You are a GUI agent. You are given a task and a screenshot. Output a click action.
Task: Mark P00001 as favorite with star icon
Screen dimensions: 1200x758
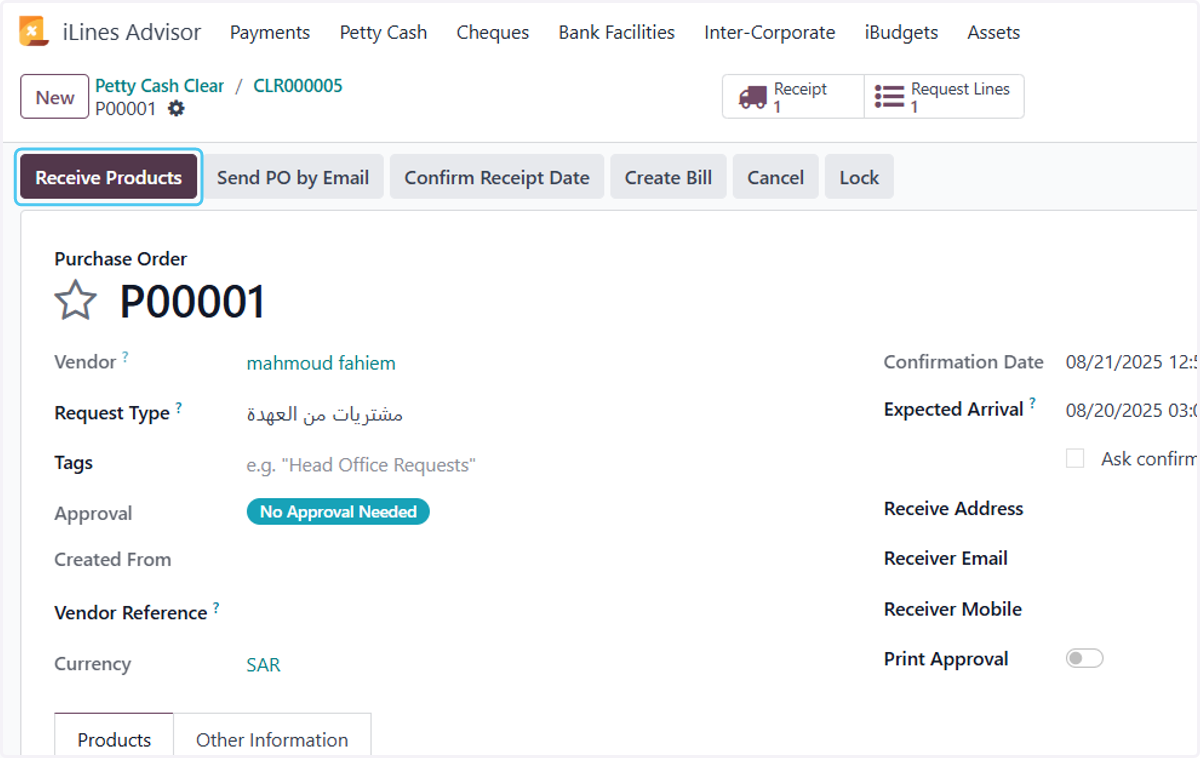[x=75, y=301]
